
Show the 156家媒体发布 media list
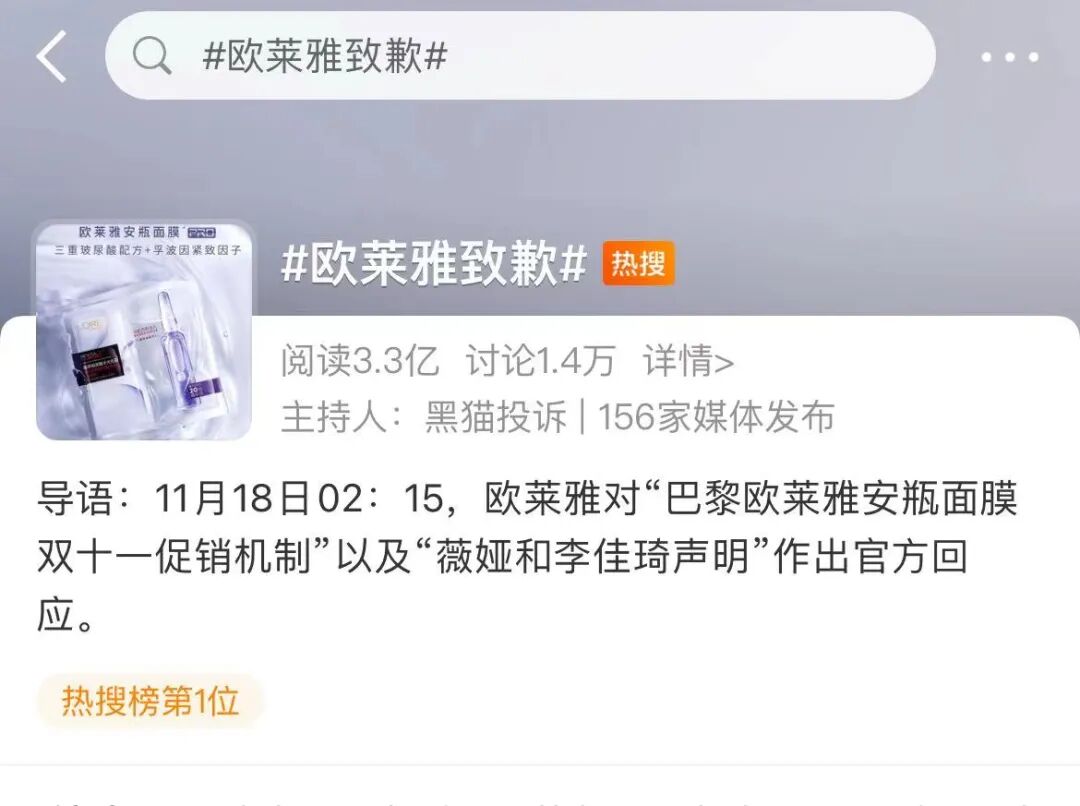click(x=716, y=417)
